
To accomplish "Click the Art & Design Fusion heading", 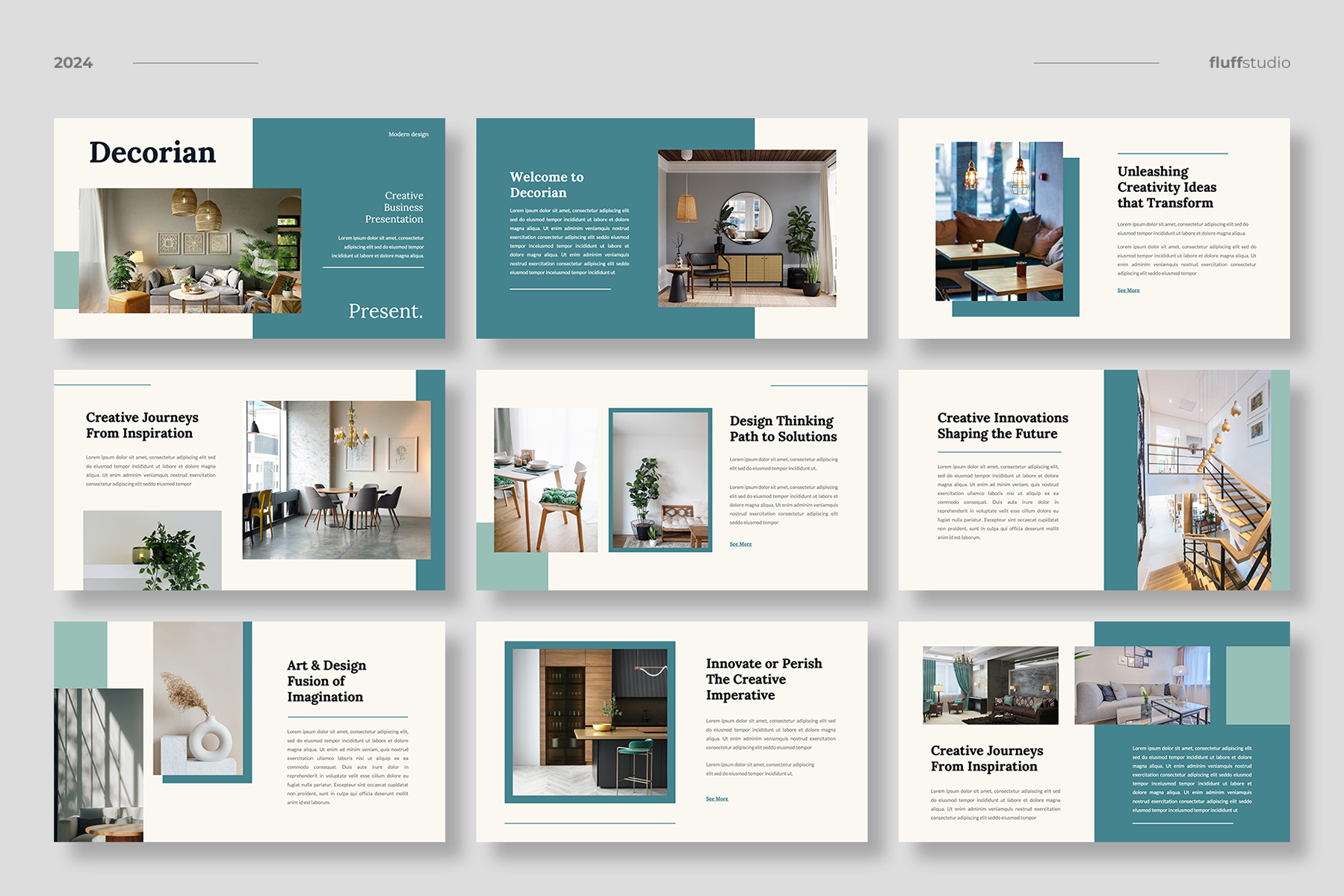I will (x=326, y=681).
